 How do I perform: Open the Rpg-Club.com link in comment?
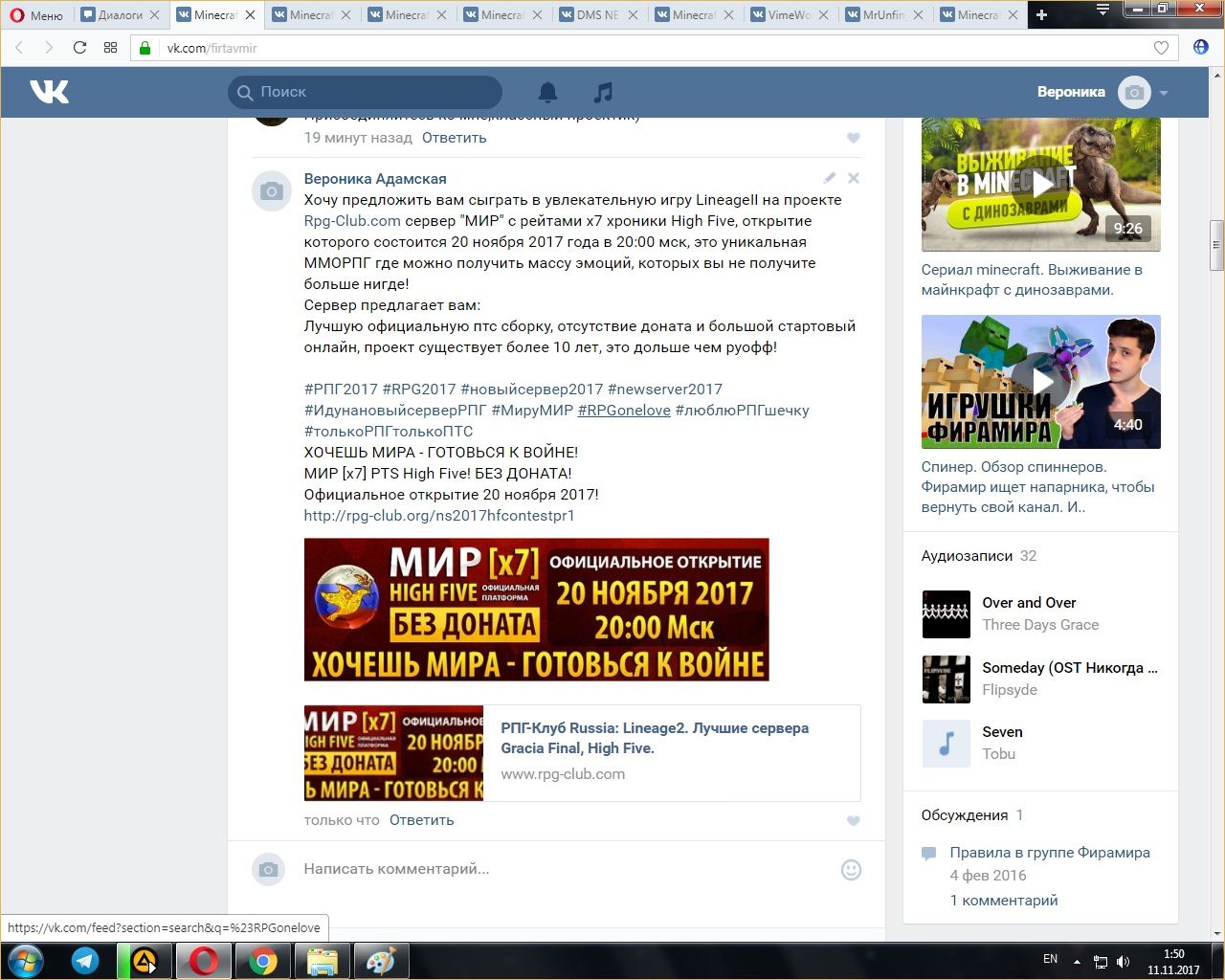(x=352, y=221)
